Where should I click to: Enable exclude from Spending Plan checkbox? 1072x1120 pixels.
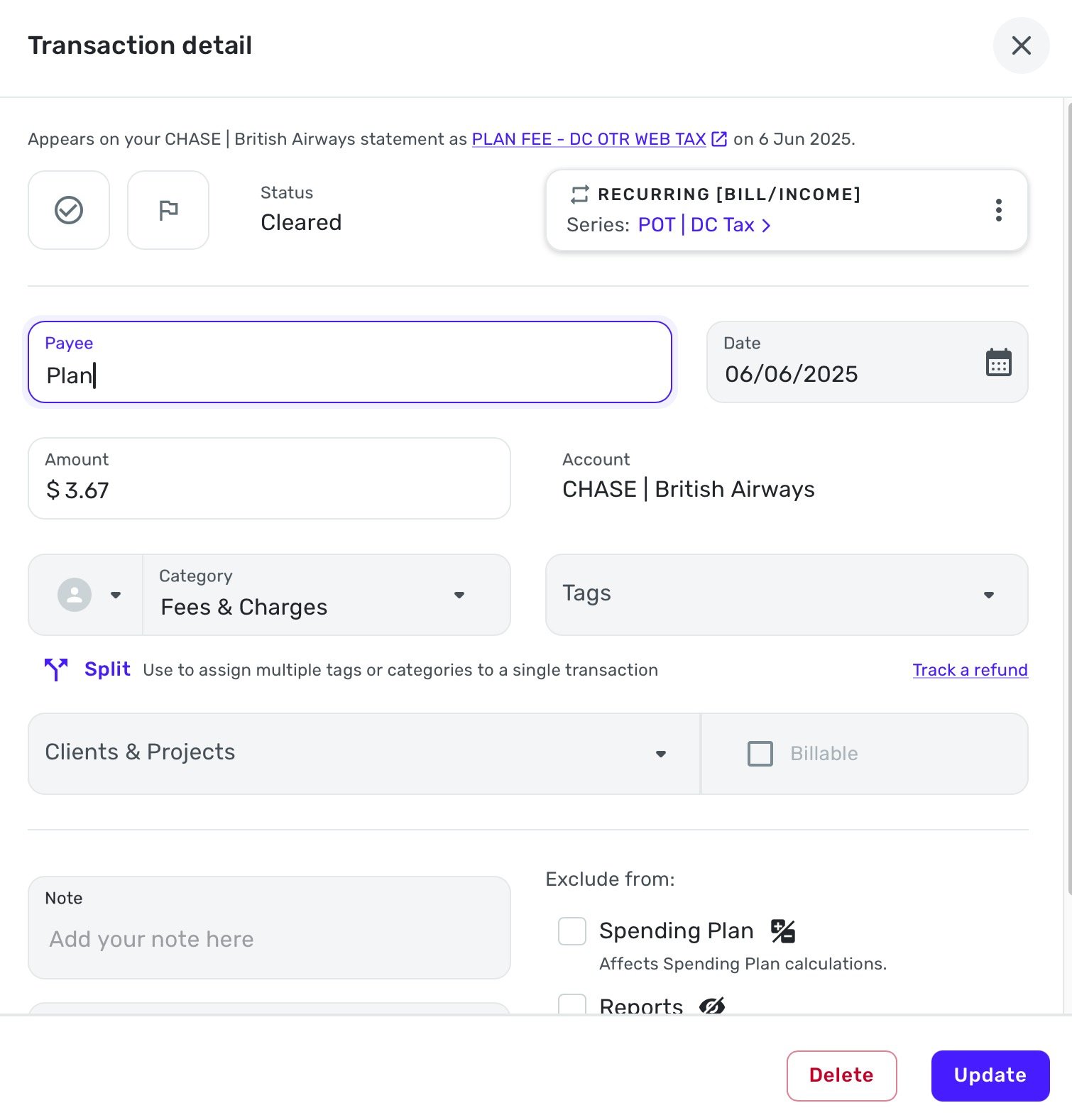[x=572, y=931]
